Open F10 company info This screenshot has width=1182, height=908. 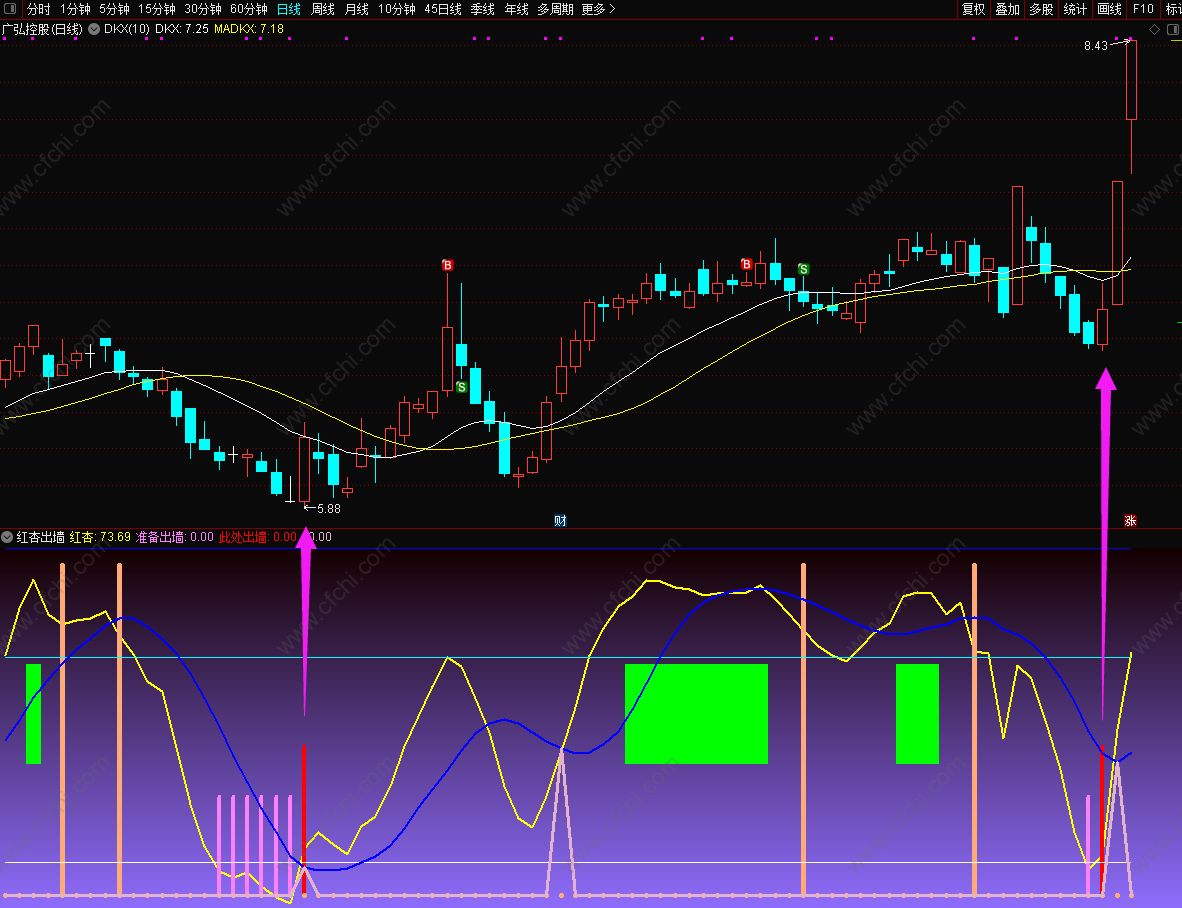(1143, 9)
